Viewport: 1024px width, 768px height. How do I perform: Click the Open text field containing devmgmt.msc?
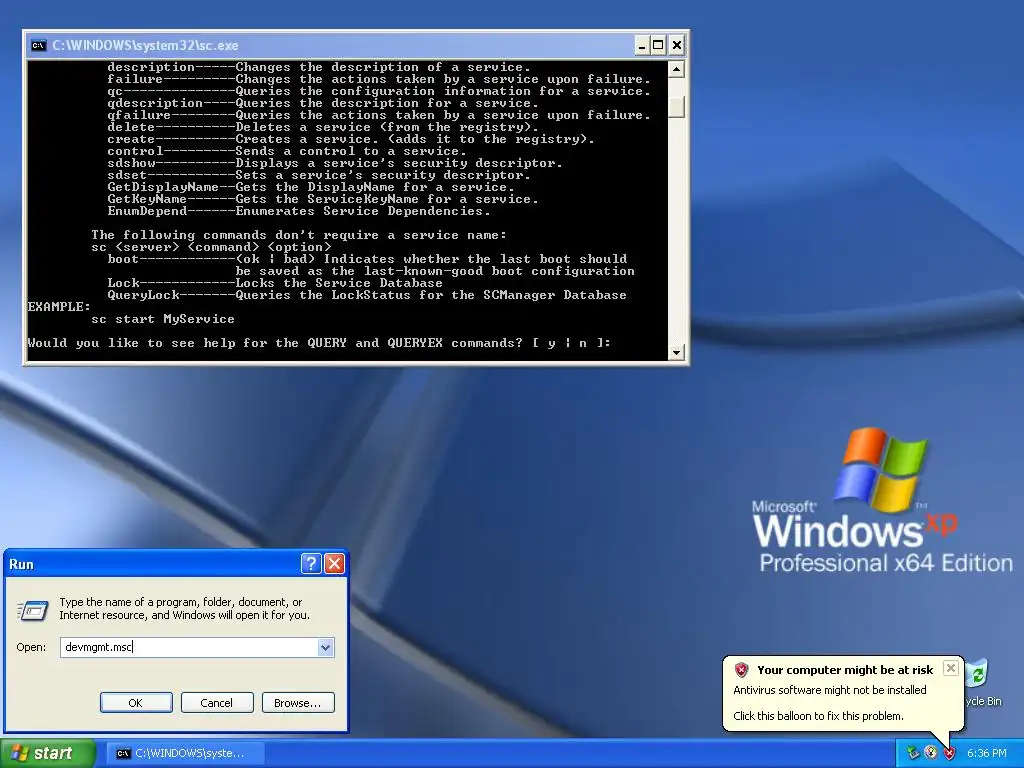click(x=189, y=647)
